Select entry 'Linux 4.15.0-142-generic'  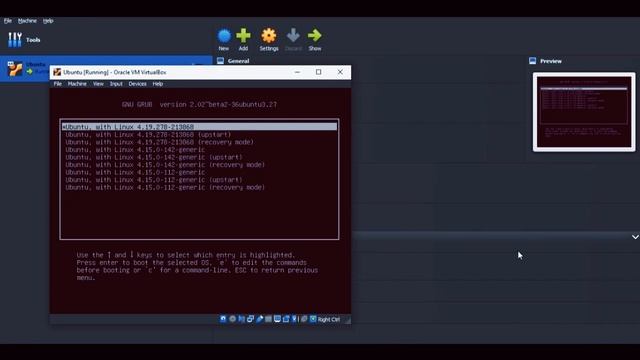135,150
